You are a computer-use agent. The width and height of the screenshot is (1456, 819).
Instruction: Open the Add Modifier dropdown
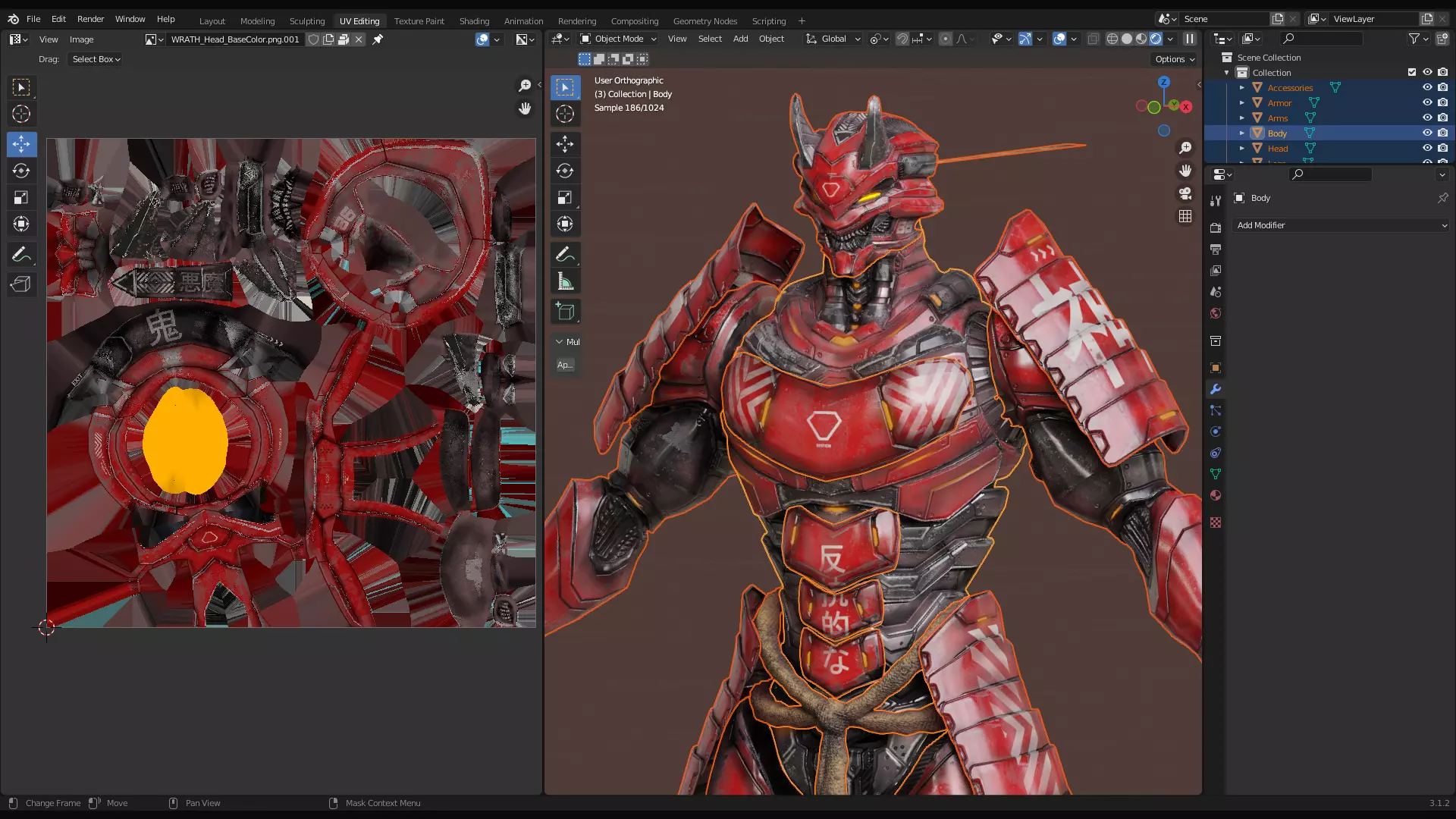pyautogui.click(x=1341, y=225)
